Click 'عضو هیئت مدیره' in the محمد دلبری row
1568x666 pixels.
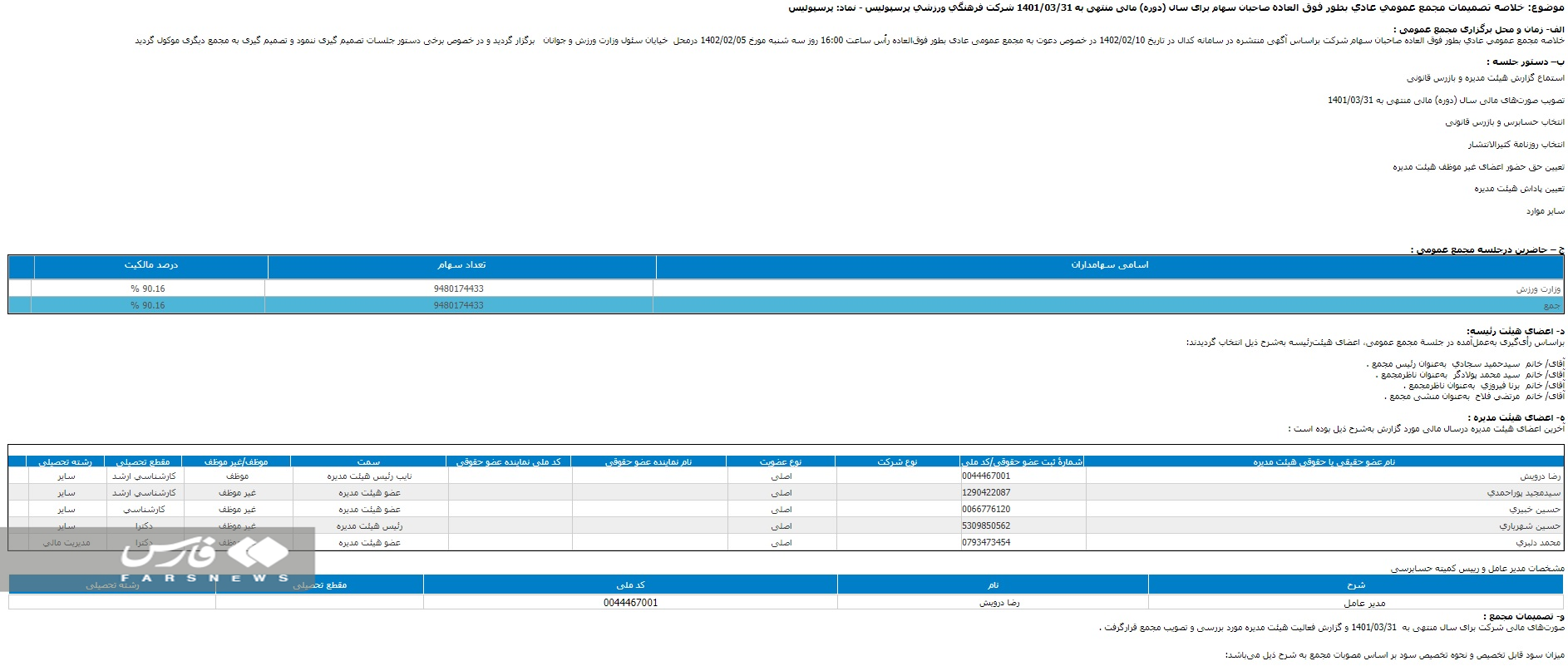coord(369,543)
